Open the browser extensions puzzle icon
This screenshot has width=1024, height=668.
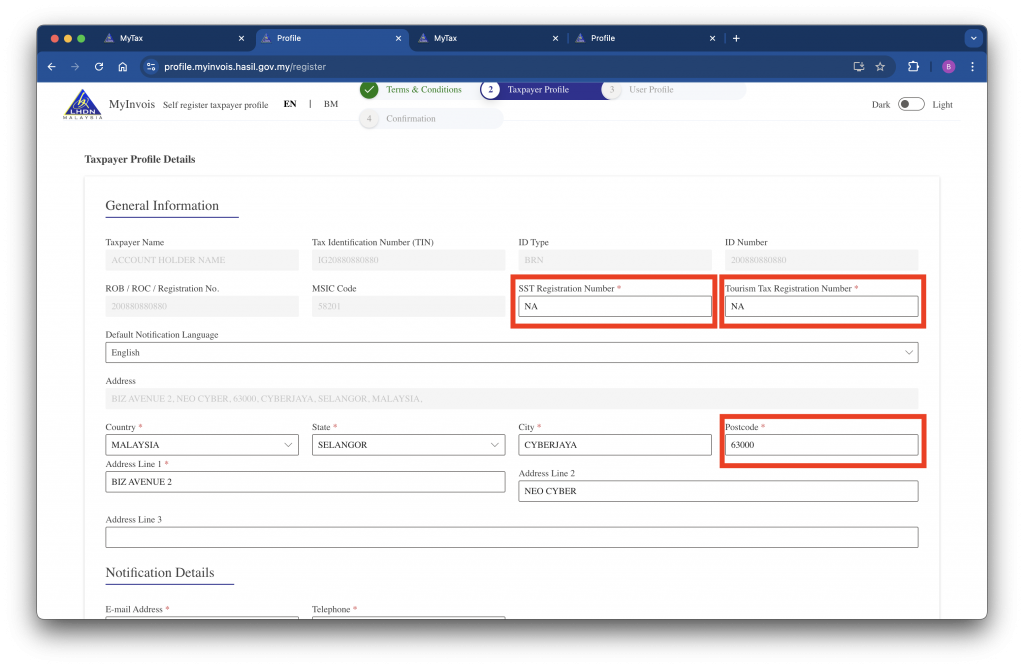click(x=913, y=67)
